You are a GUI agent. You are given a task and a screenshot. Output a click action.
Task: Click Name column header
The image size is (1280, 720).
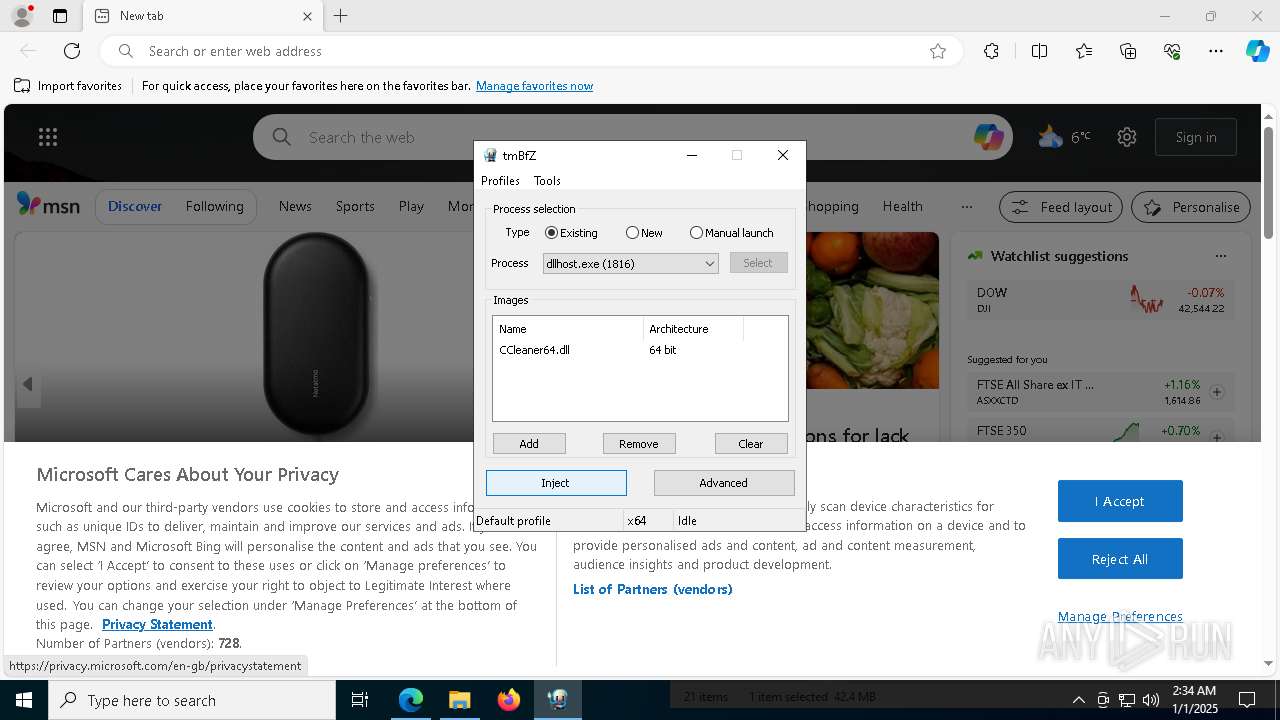tap(568, 329)
